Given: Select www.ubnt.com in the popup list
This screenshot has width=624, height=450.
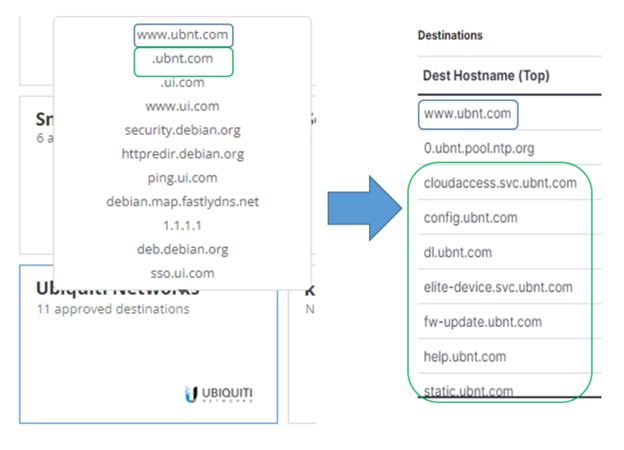Looking at the screenshot, I should pyautogui.click(x=183, y=35).
